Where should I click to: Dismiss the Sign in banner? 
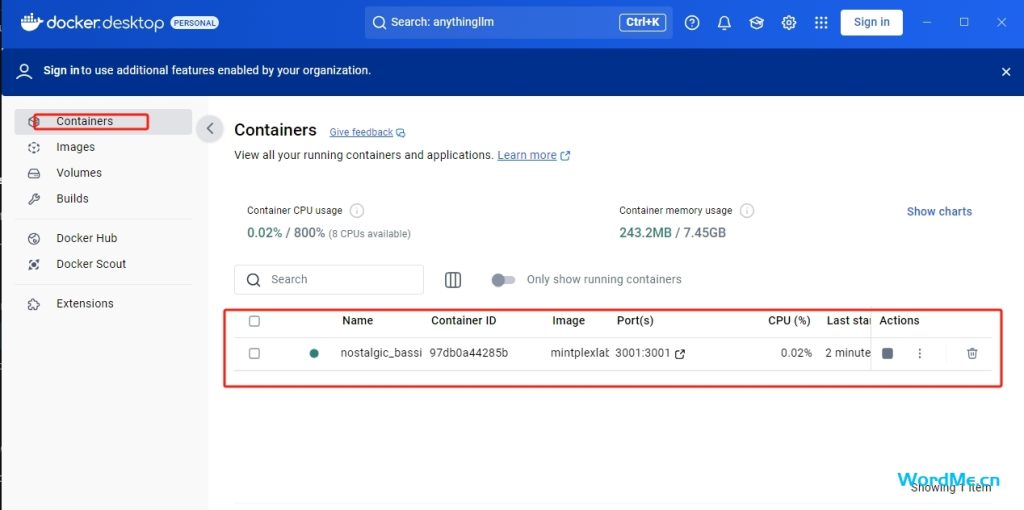click(1006, 72)
